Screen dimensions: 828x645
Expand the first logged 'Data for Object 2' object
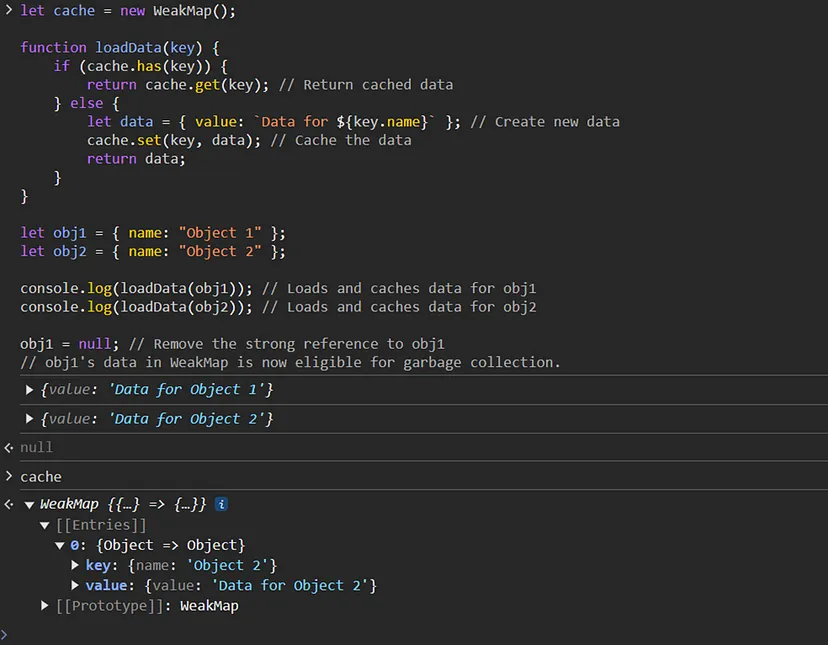click(x=30, y=419)
